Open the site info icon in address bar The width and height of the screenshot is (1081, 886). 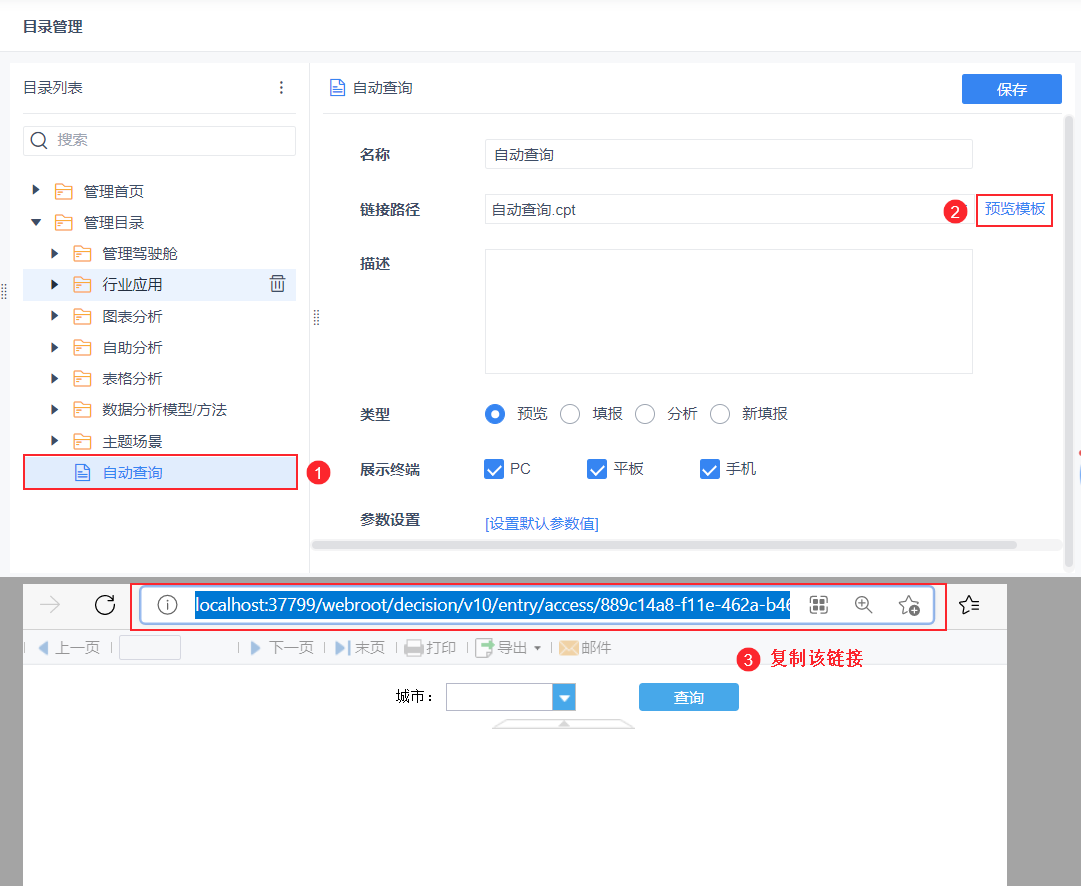point(168,605)
